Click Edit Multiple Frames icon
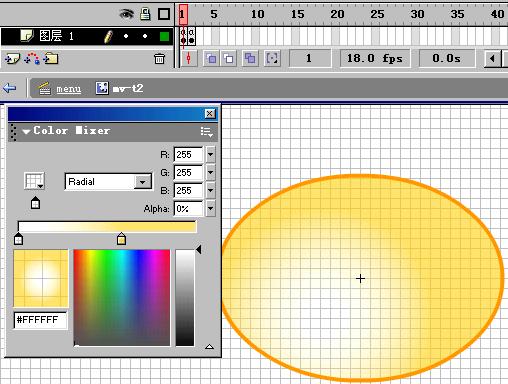The image size is (508, 384). click(x=250, y=59)
